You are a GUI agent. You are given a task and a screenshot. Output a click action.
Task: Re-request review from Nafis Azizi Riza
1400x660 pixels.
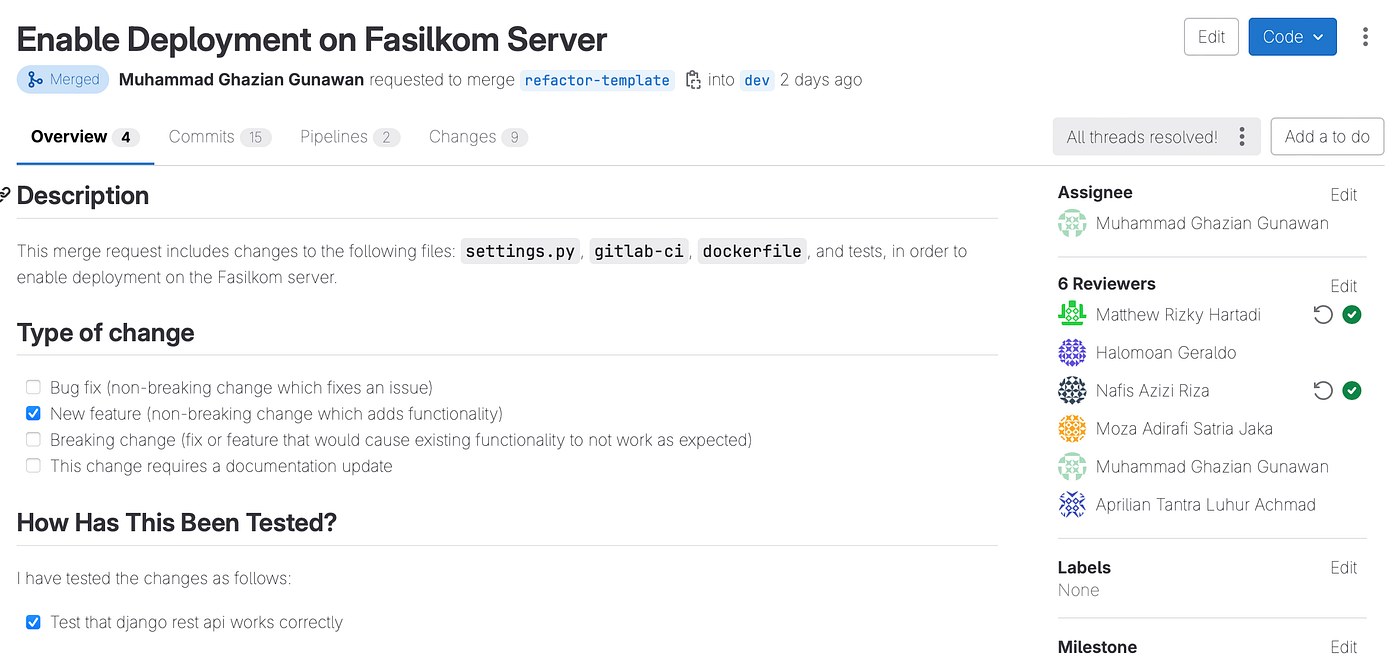point(1323,391)
